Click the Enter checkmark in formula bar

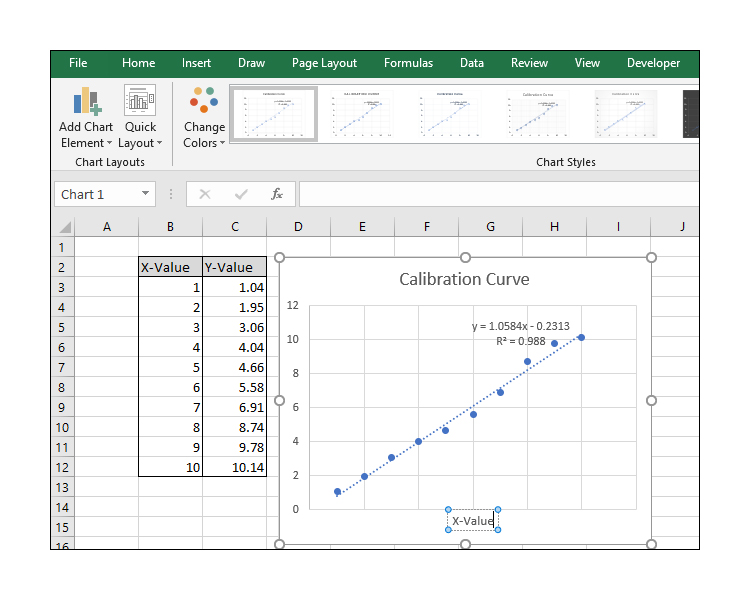click(241, 194)
